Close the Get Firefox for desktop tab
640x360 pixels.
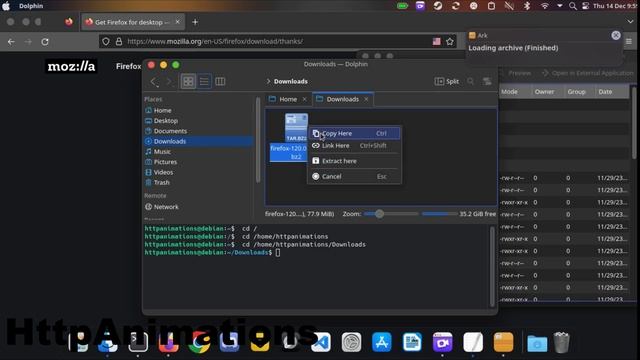pos(178,22)
